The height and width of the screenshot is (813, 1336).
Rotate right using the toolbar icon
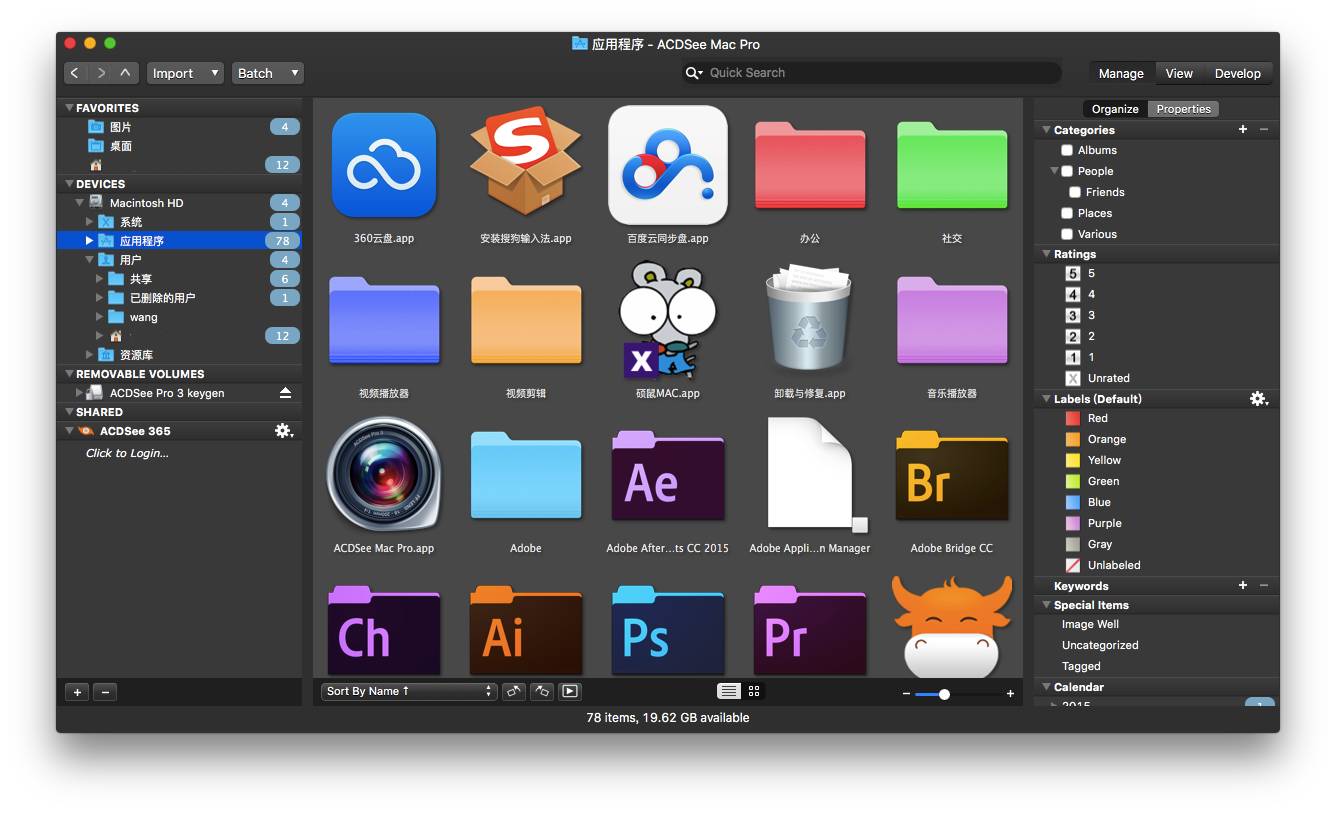click(x=542, y=691)
